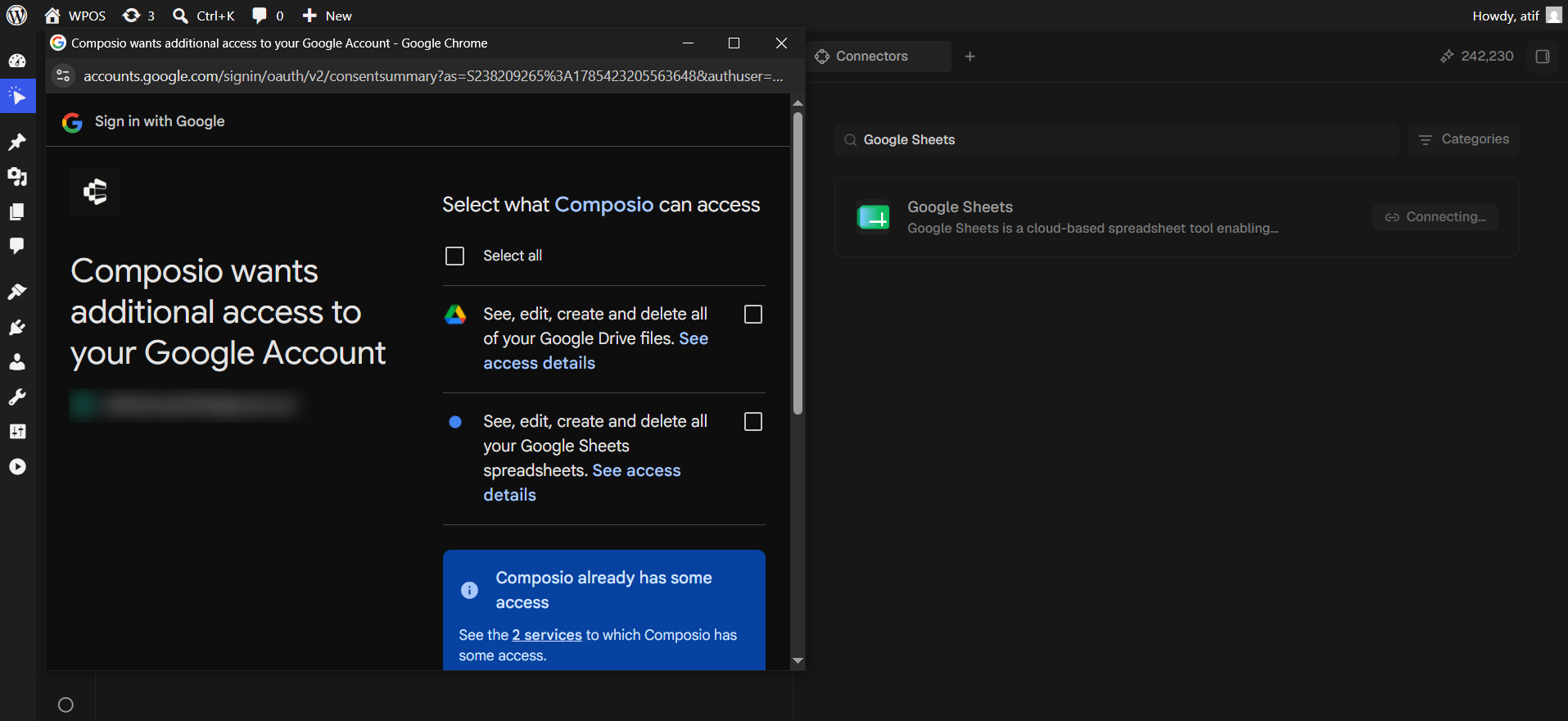Image resolution: width=1568 pixels, height=721 pixels.
Task: Select the highlighted cursor-click sidebar icon
Action: point(17,97)
